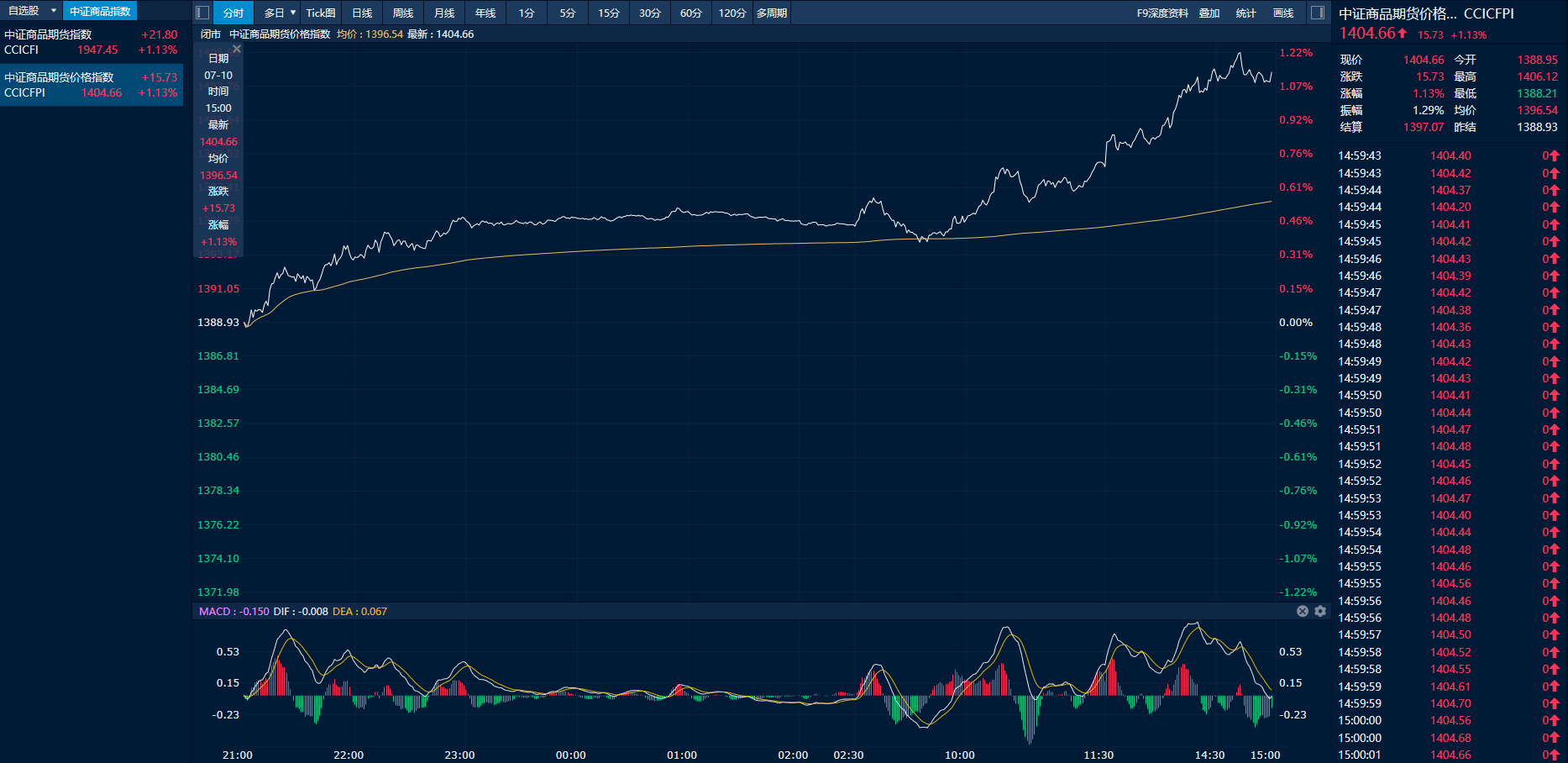Click the 振幅 value 1.29%
Image resolution: width=1568 pixels, height=763 pixels.
click(1428, 110)
